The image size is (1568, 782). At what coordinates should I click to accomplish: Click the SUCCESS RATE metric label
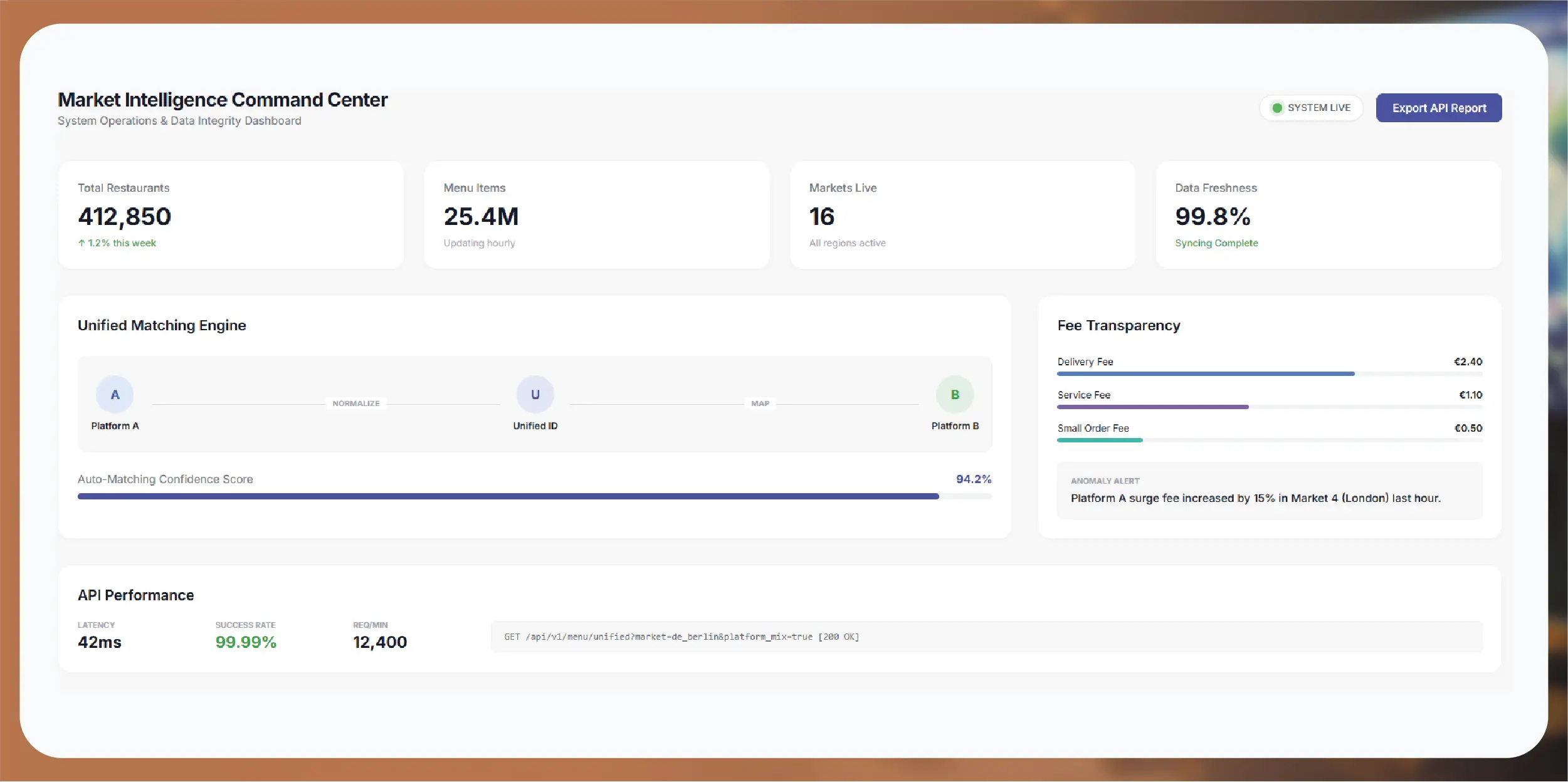click(245, 625)
